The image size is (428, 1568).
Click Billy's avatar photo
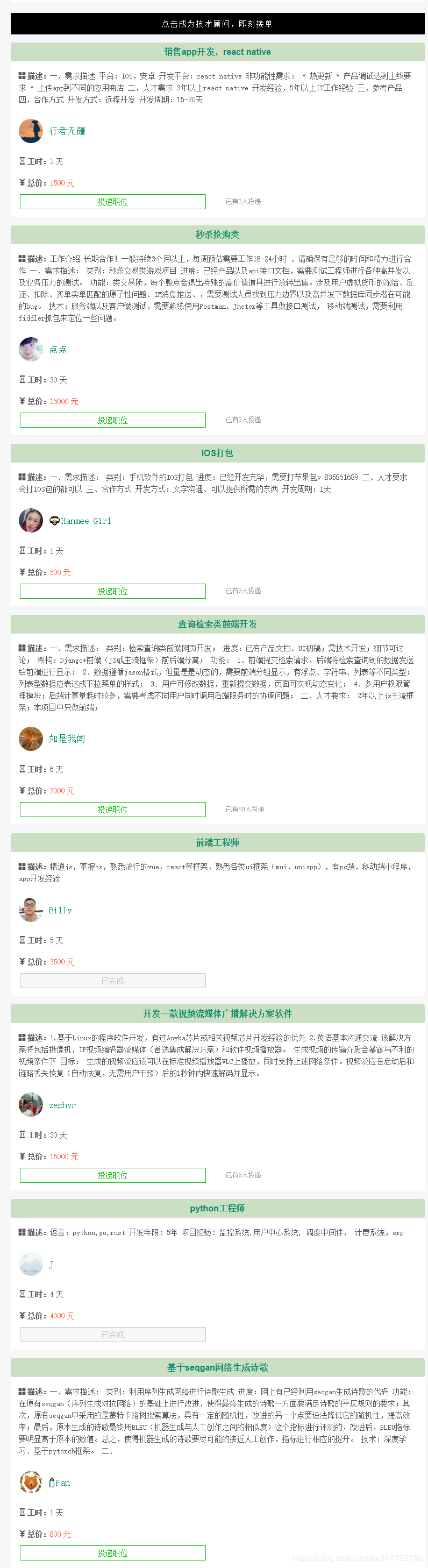31,910
